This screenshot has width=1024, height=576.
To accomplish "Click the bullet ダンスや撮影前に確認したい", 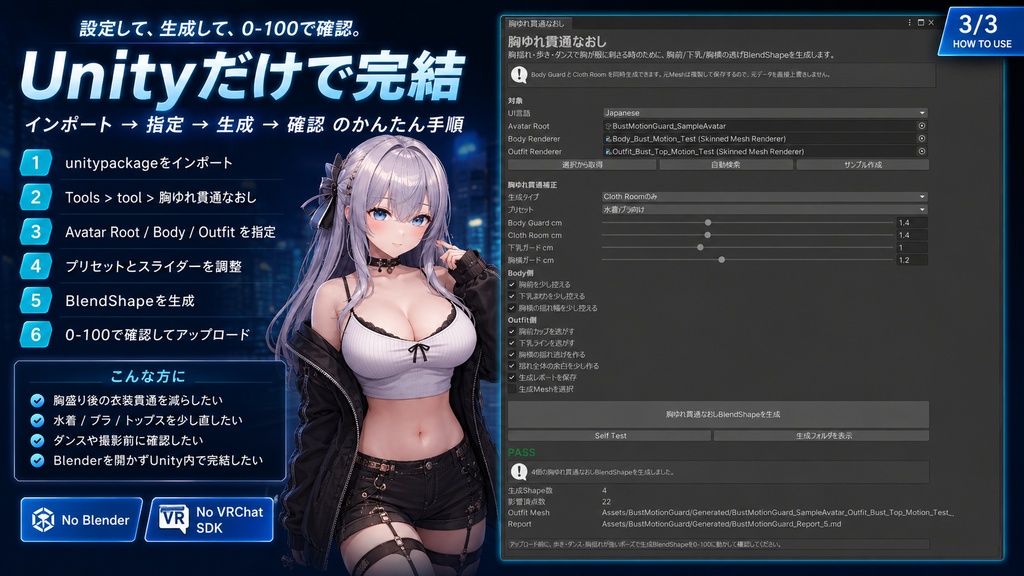I will click(128, 440).
